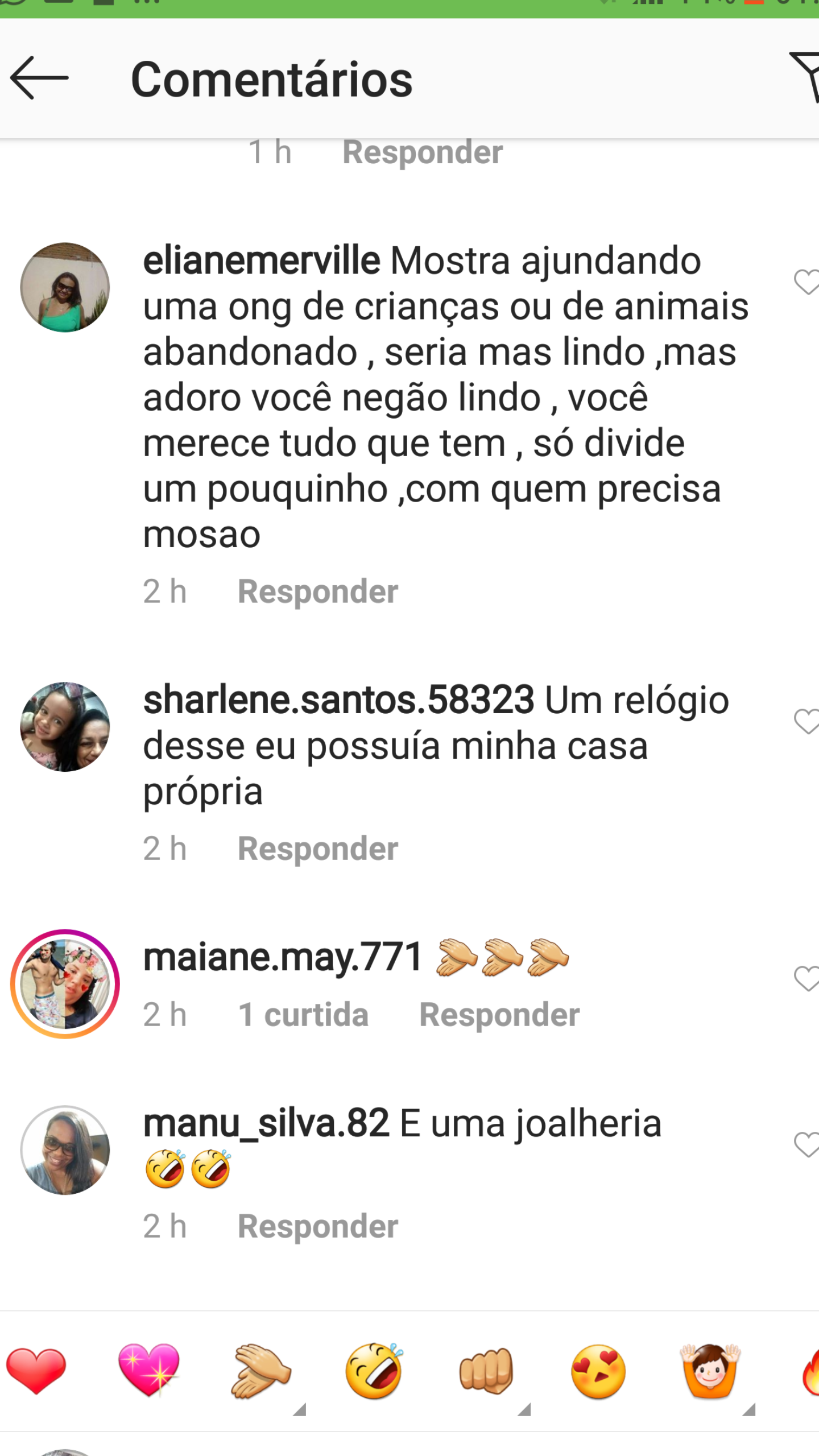Screen dimensions: 819x1456
Task: Reply to manu_silva.82's joalheria comment
Action: (318, 1226)
